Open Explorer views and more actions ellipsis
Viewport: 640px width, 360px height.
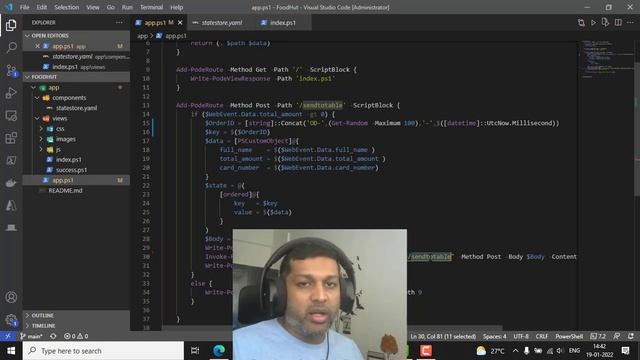119,23
